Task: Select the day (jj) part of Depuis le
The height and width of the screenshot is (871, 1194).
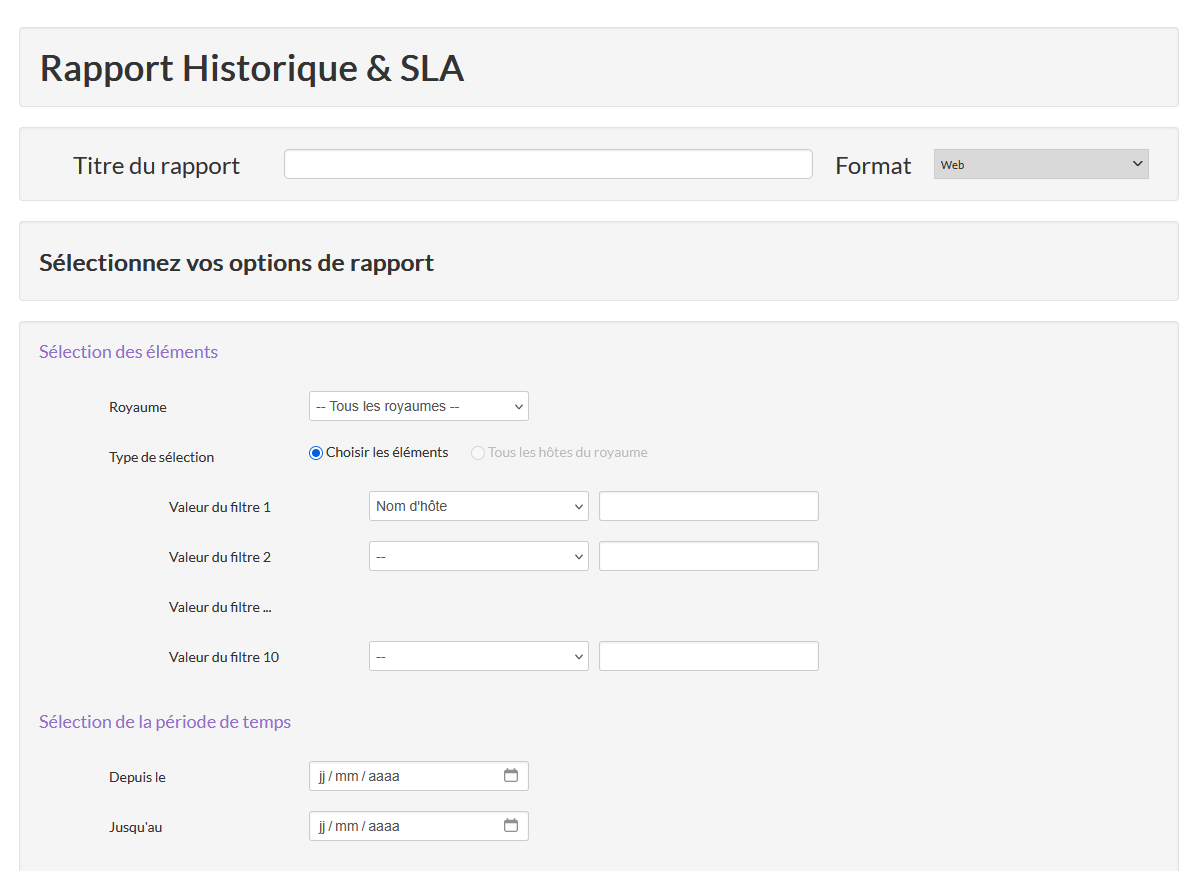Action: pos(322,777)
